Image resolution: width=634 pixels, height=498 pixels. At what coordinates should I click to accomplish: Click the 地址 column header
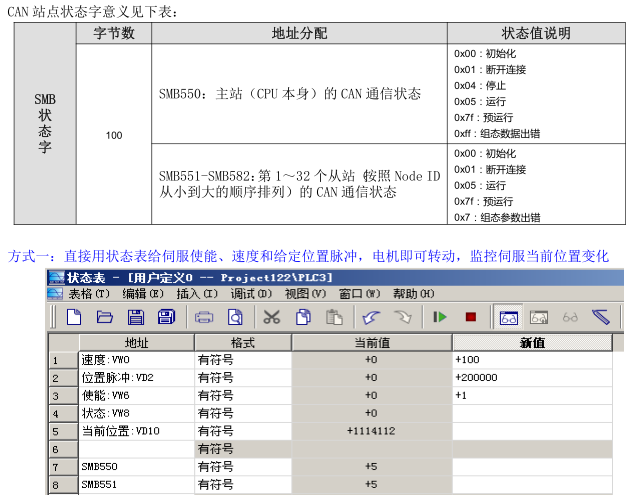click(x=137, y=343)
